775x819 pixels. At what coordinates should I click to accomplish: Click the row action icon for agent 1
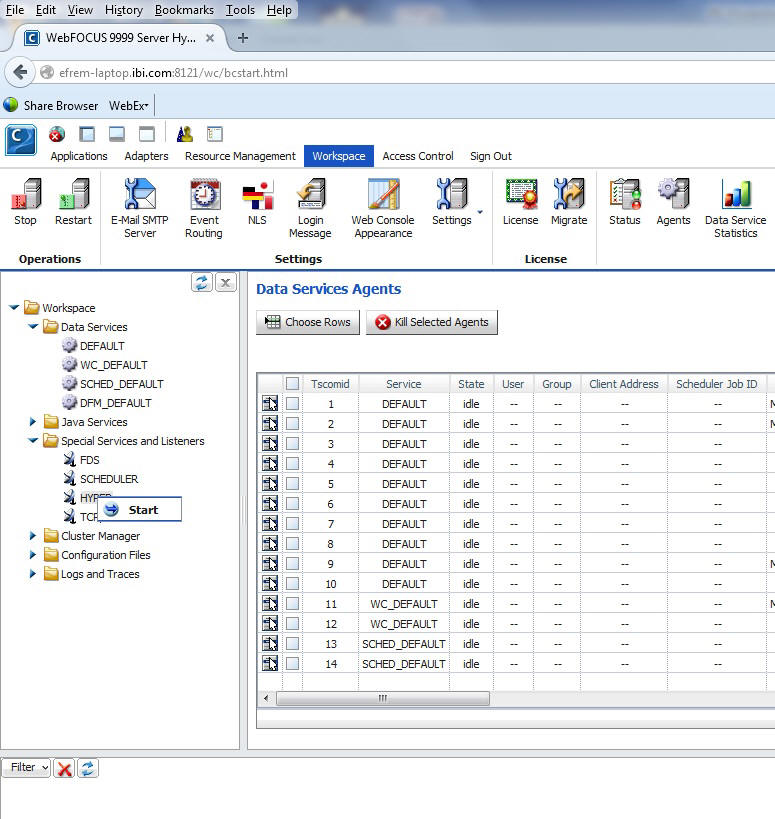(x=270, y=404)
